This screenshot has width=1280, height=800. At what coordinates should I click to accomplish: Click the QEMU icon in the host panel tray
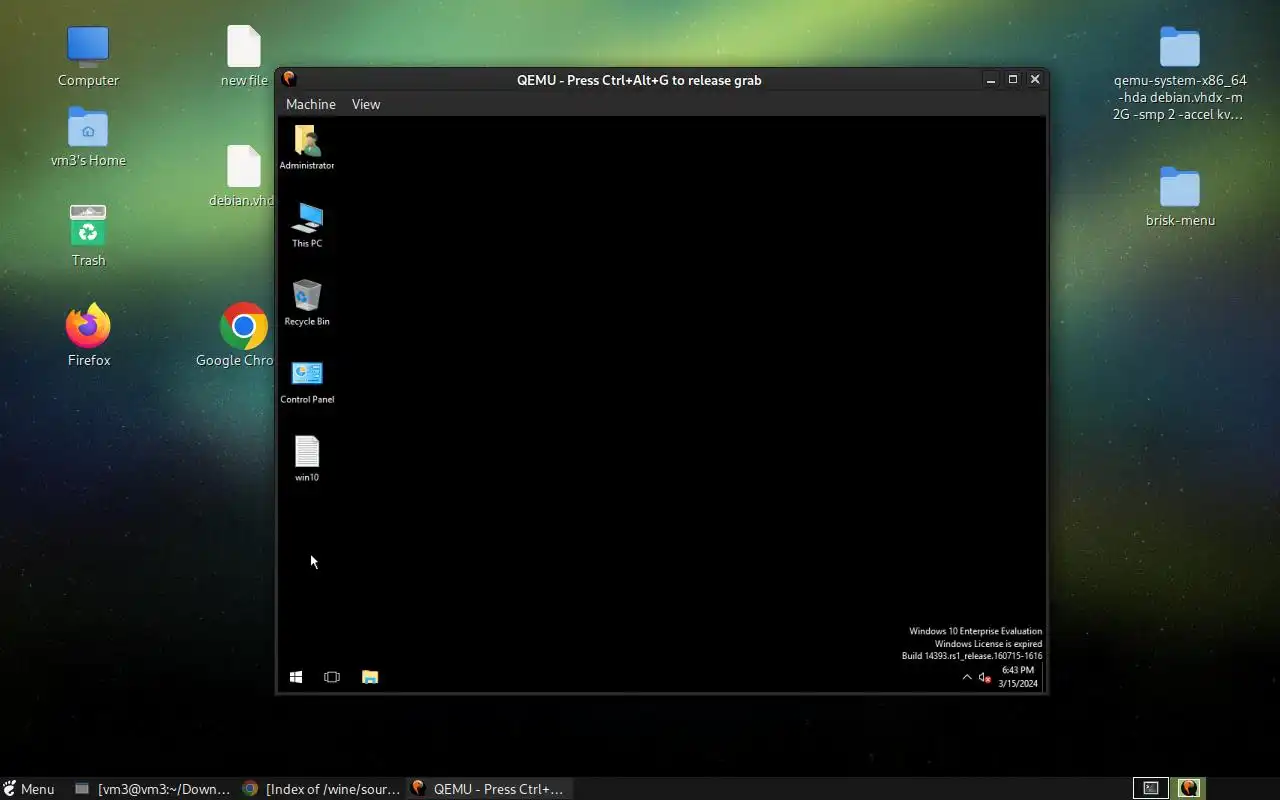click(x=1189, y=788)
